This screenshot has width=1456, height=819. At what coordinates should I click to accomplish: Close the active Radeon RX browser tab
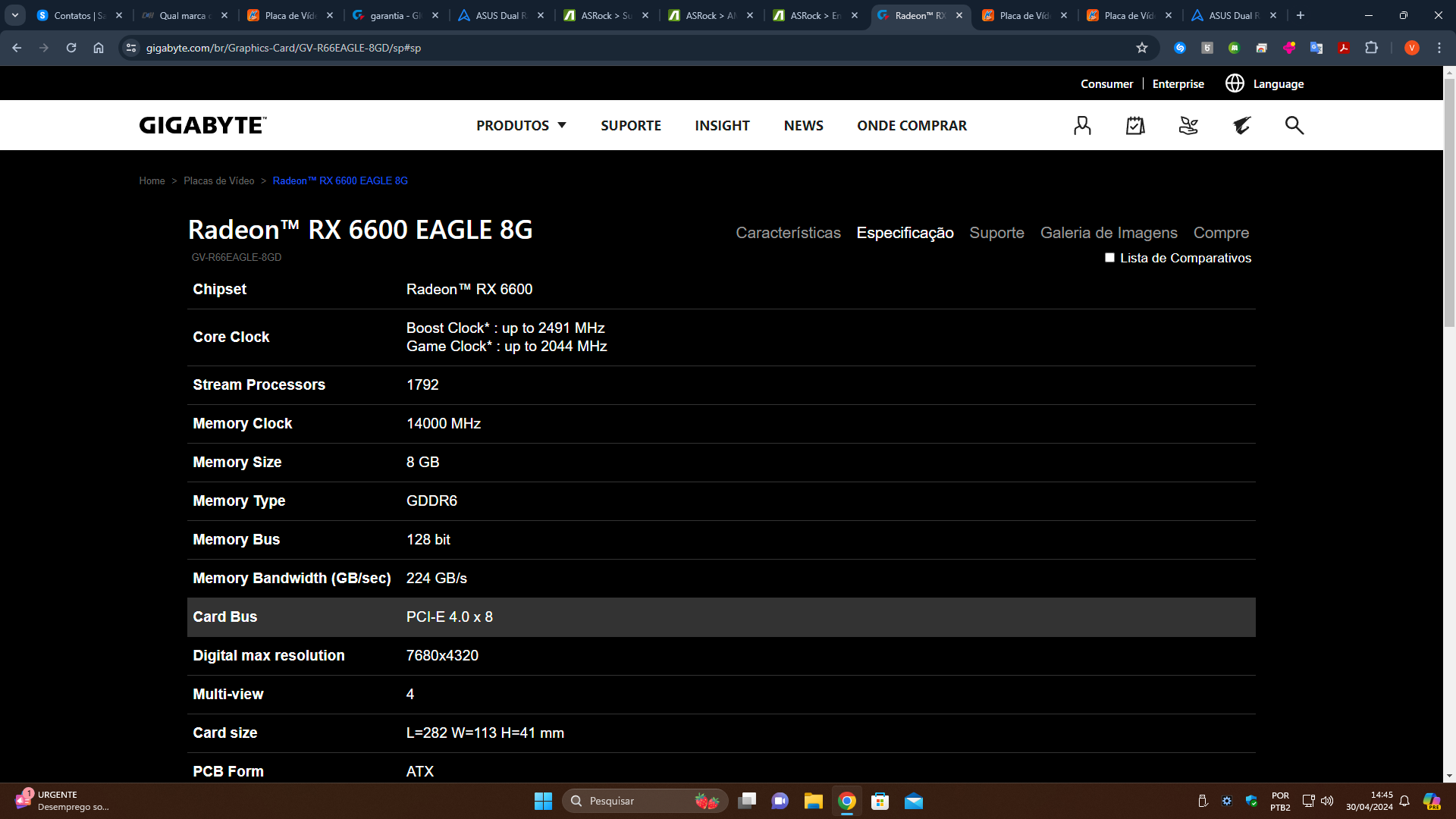(959, 15)
